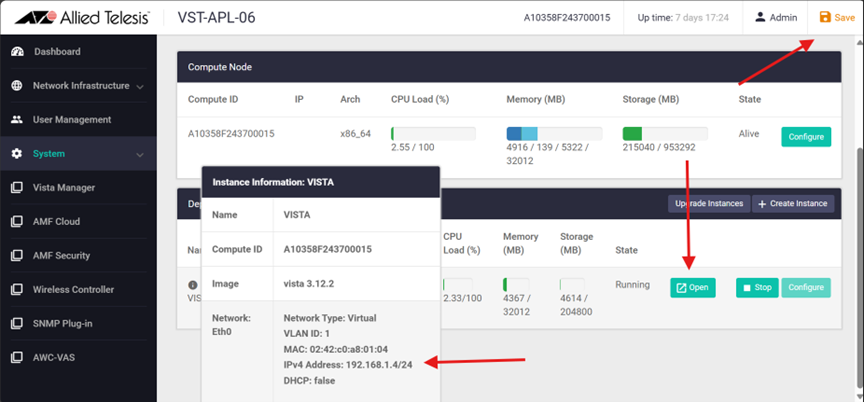Click the SNMP Plug-in sidebar icon
The height and width of the screenshot is (402, 864).
pyautogui.click(x=17, y=324)
